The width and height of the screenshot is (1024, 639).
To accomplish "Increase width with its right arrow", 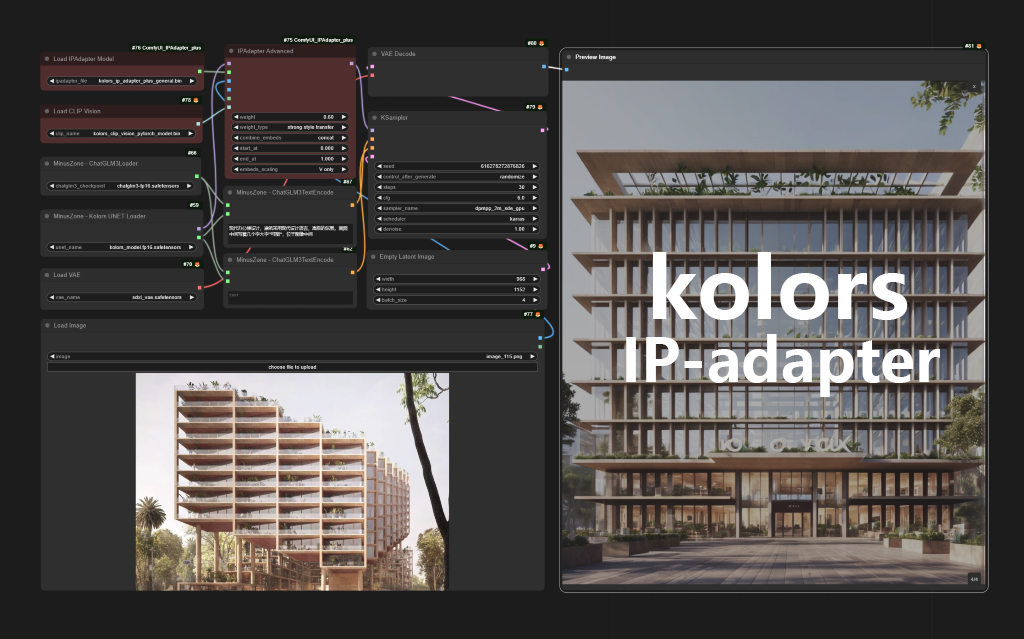I will (x=535, y=279).
